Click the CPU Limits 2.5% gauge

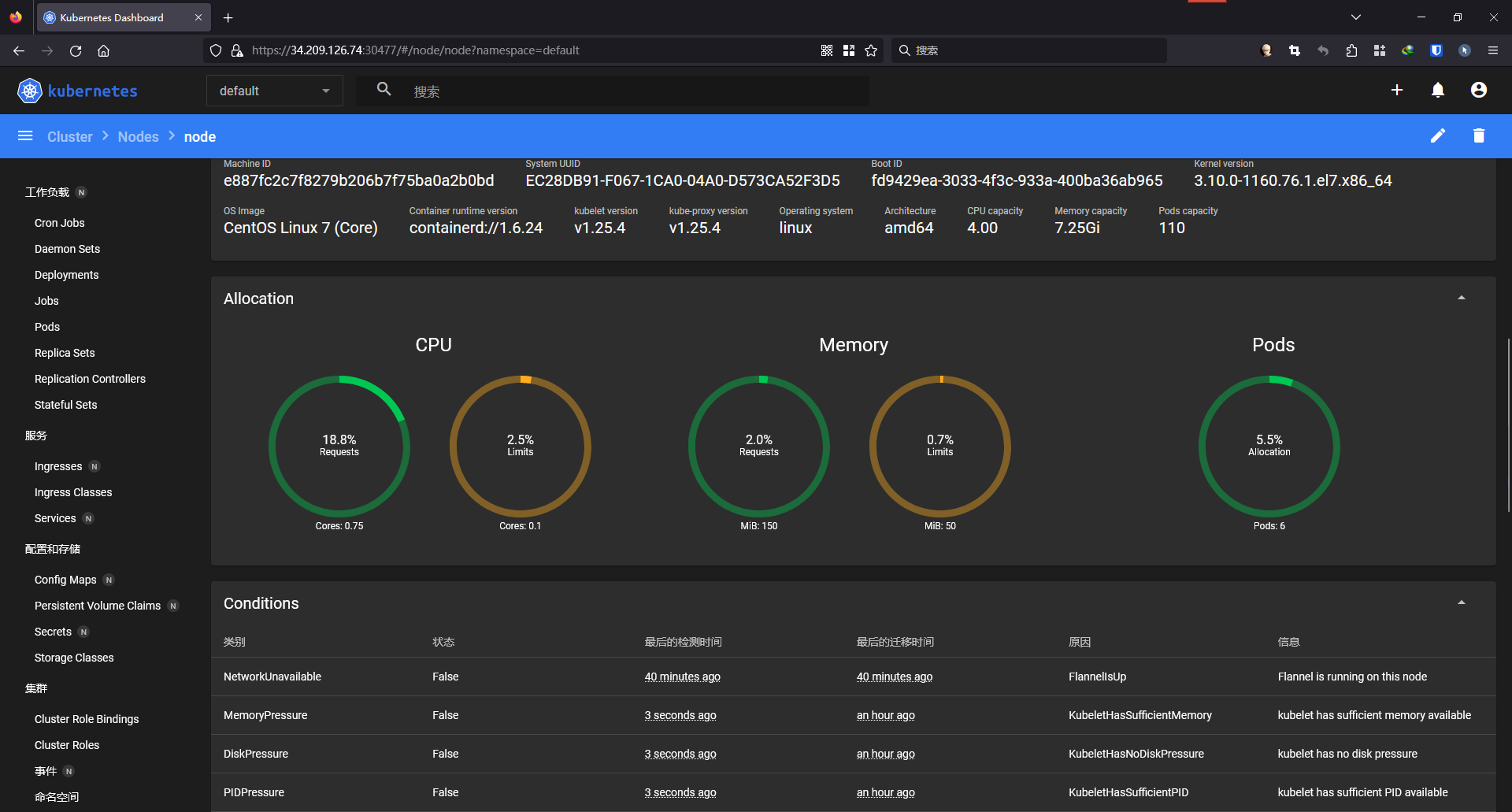pos(521,446)
